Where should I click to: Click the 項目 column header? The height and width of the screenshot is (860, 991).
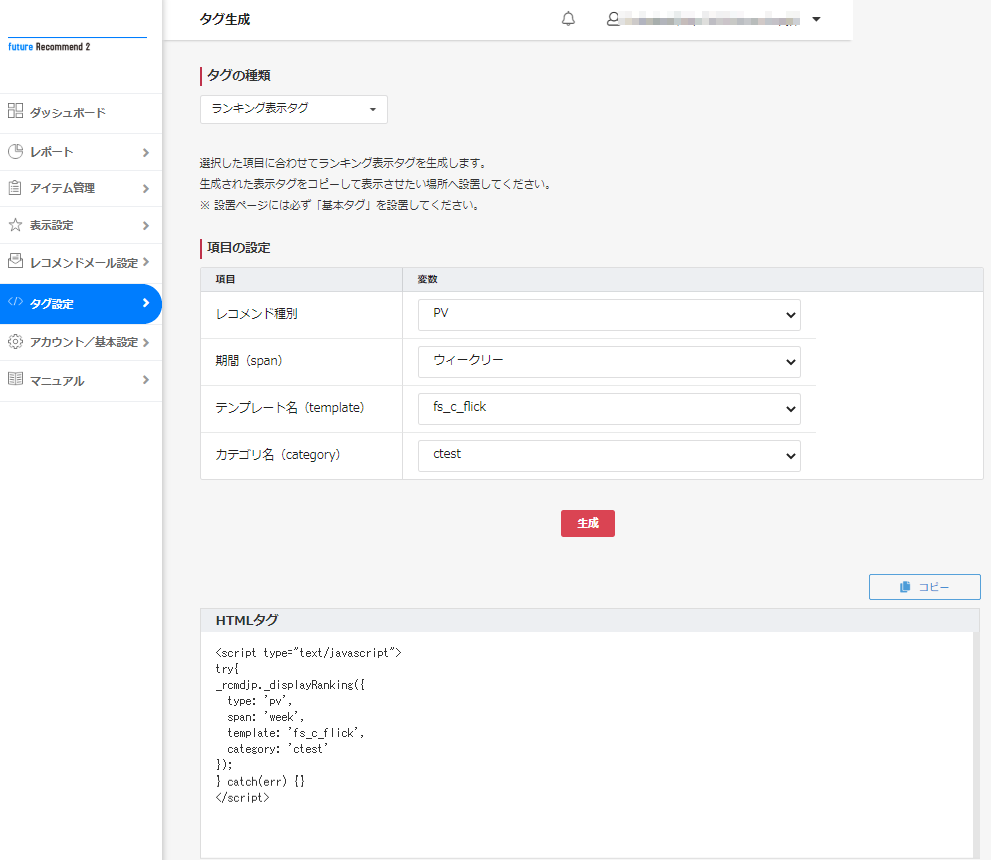point(225,279)
